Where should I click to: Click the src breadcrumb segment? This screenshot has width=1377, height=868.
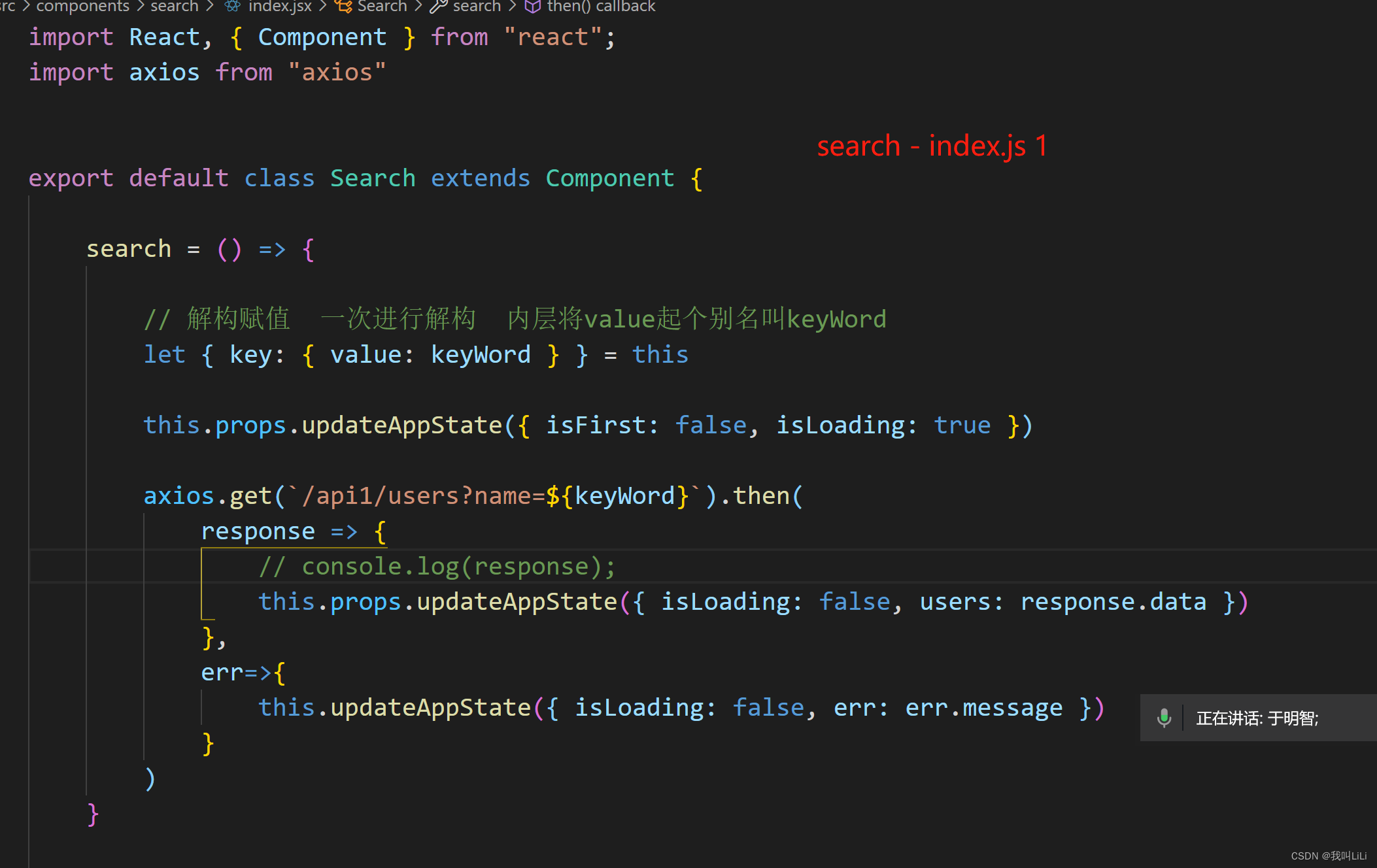(7, 6)
